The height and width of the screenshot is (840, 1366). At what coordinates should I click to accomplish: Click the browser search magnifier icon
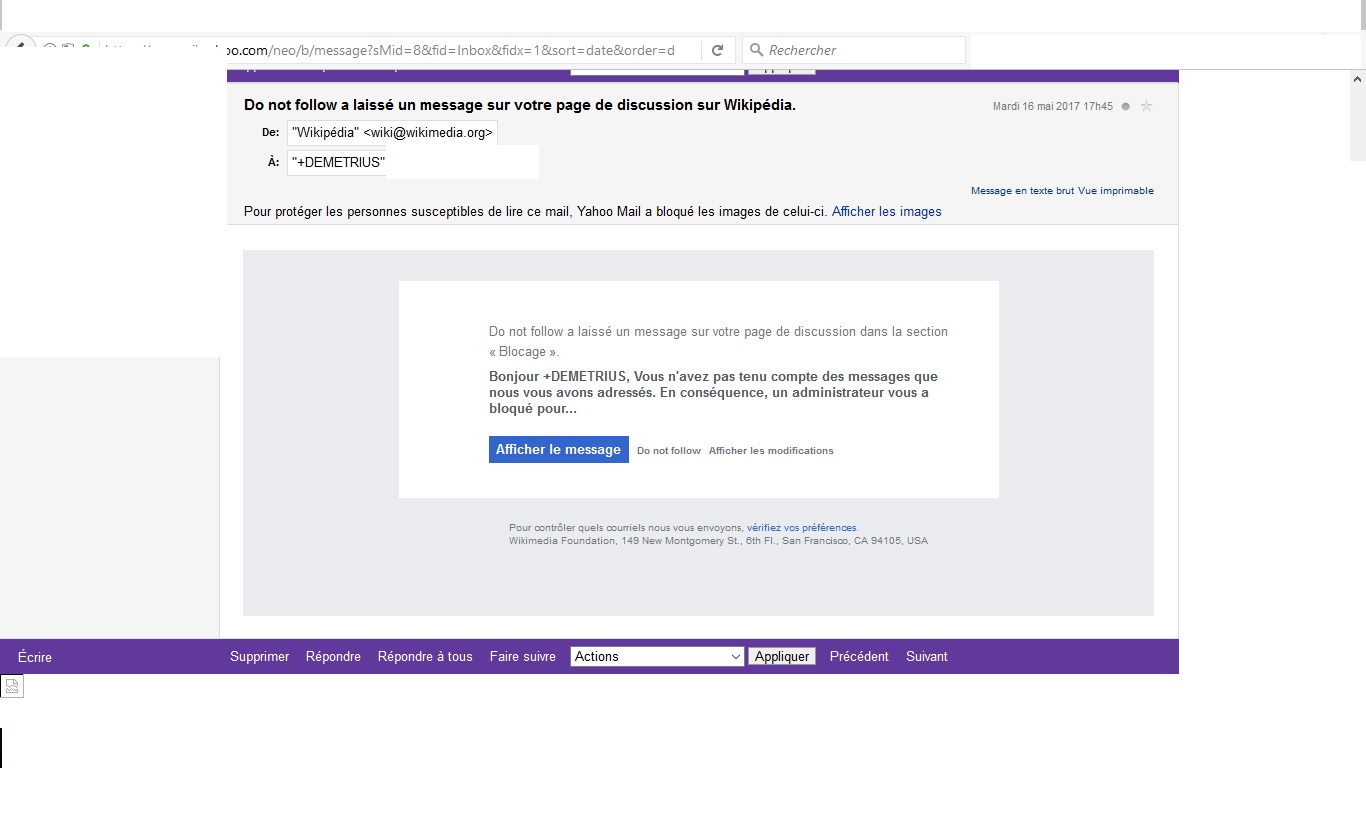(756, 50)
